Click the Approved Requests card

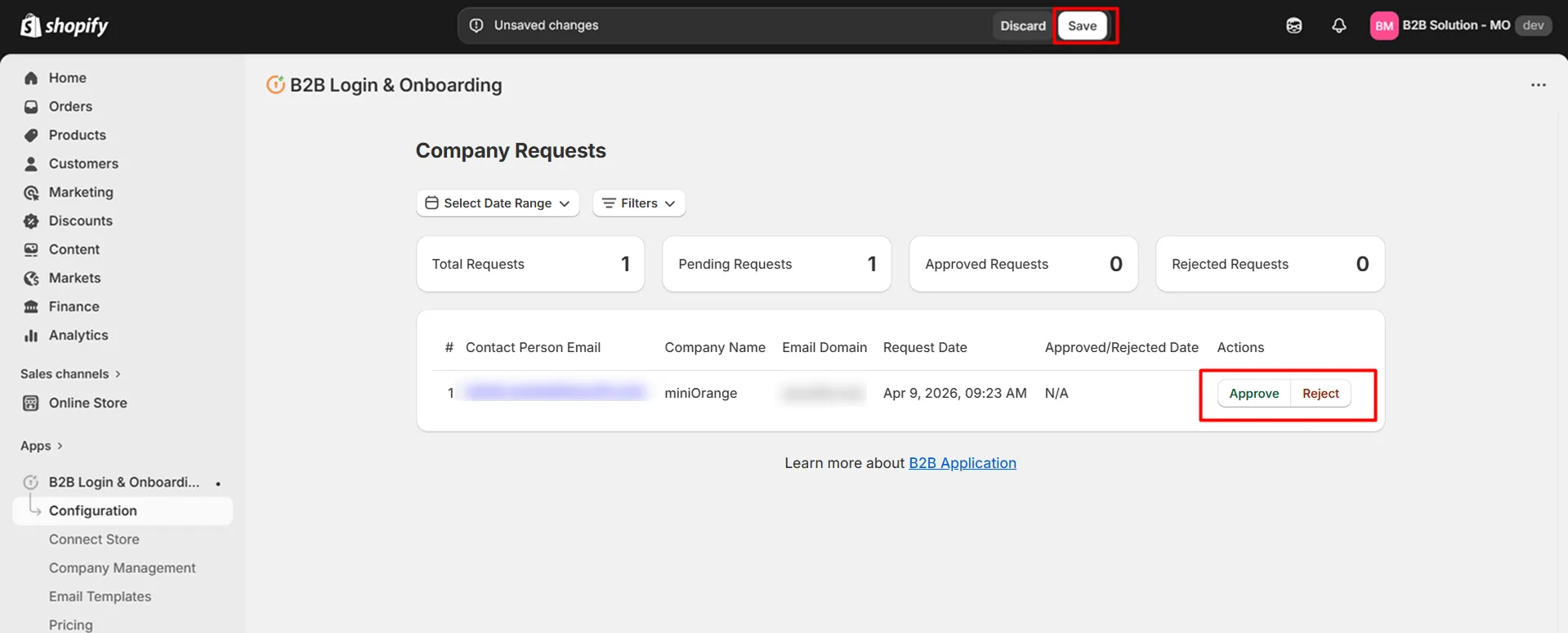[1024, 264]
